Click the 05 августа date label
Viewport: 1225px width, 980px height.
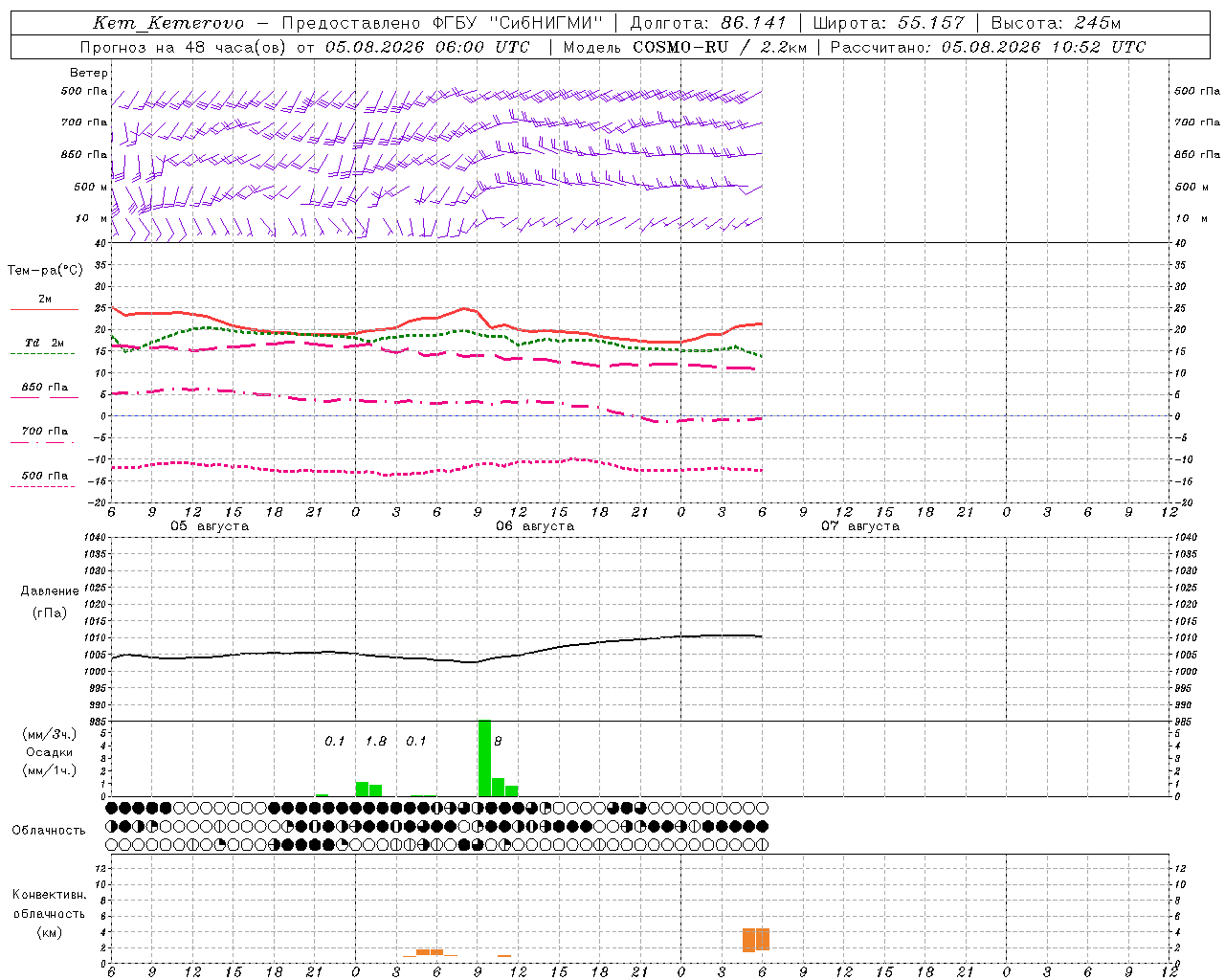(210, 526)
